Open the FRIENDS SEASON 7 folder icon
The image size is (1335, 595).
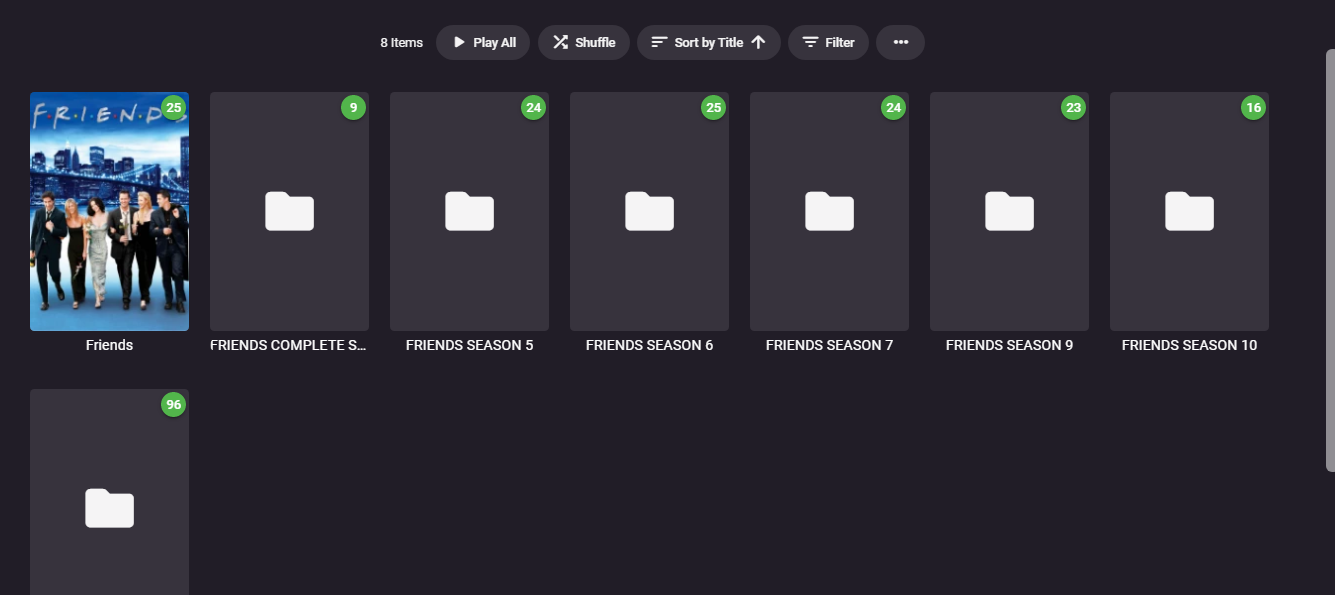(x=829, y=211)
